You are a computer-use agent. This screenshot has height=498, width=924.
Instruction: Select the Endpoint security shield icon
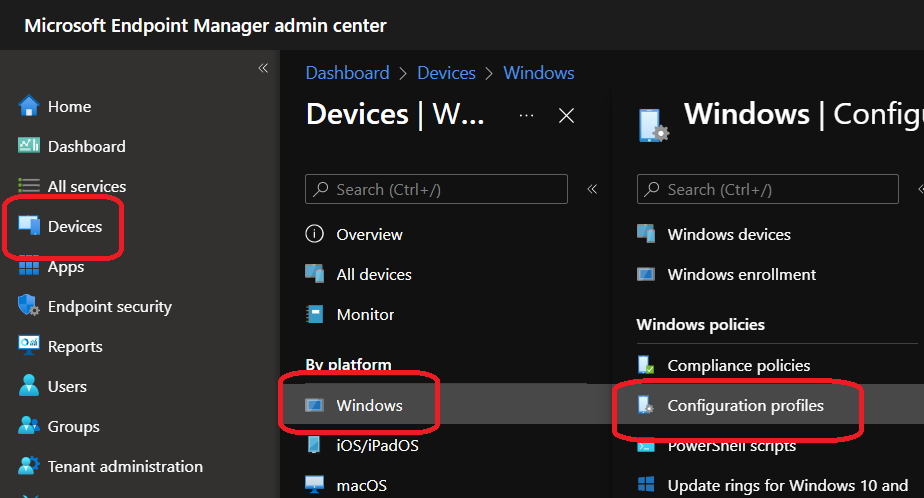(x=28, y=306)
